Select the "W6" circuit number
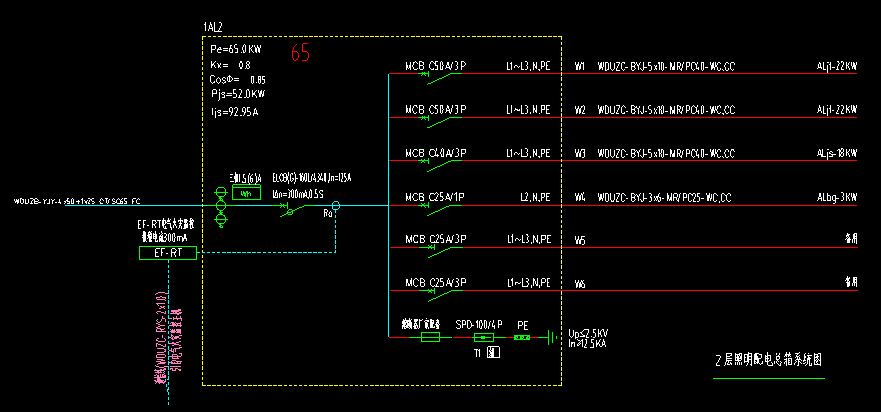The height and width of the screenshot is (412, 881). [579, 284]
